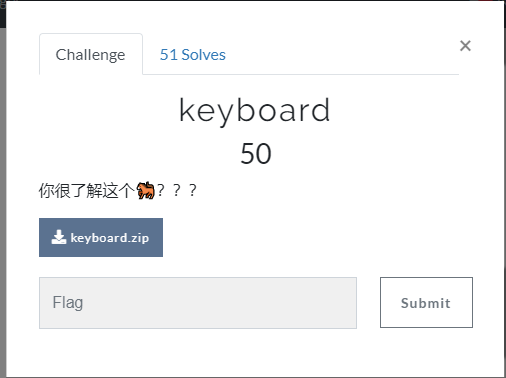Click the download arrow icon on keyboard.zip
506x378 pixels.
tap(59, 237)
